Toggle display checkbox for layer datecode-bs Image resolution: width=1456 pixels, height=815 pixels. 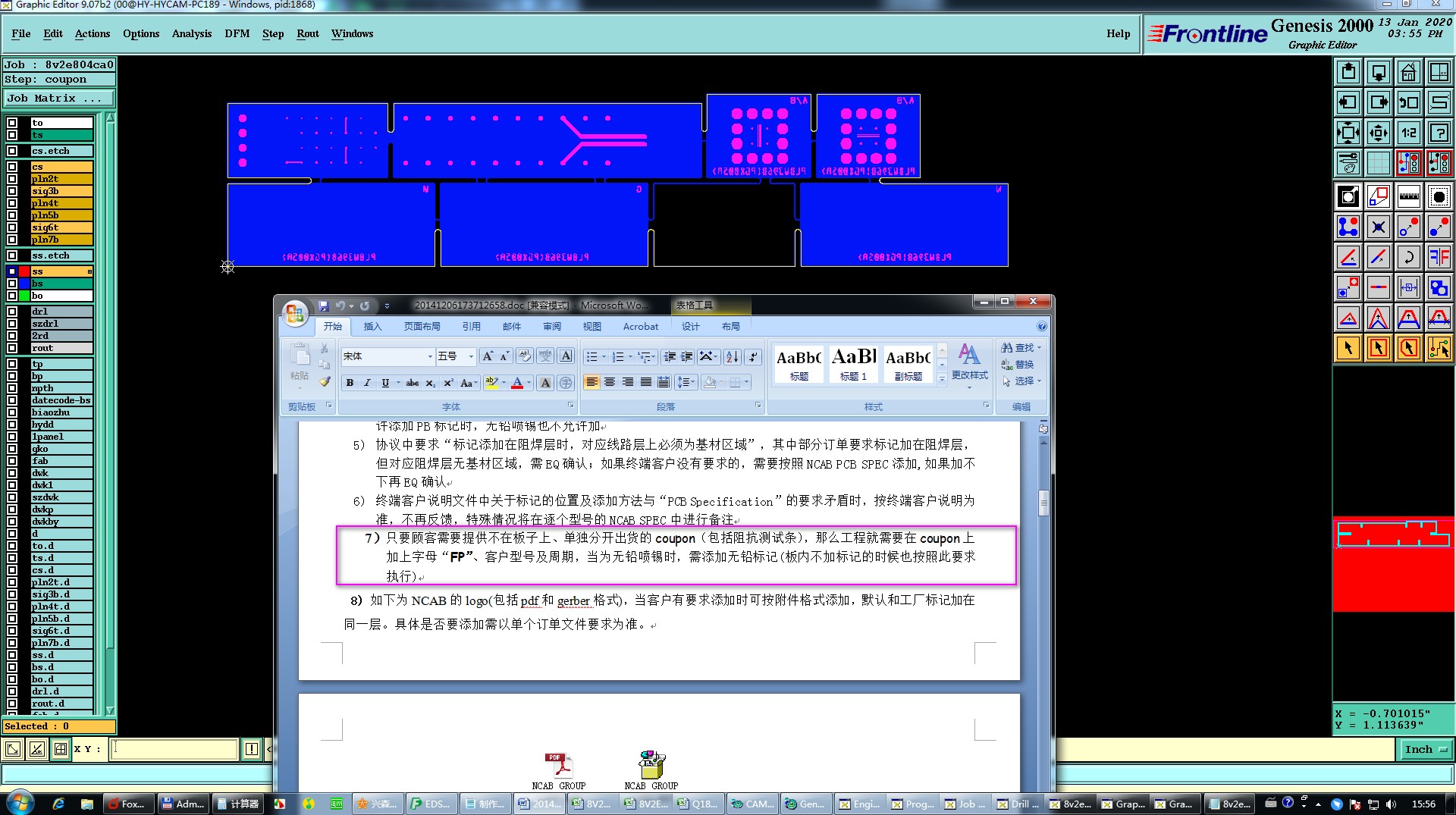tap(12, 400)
